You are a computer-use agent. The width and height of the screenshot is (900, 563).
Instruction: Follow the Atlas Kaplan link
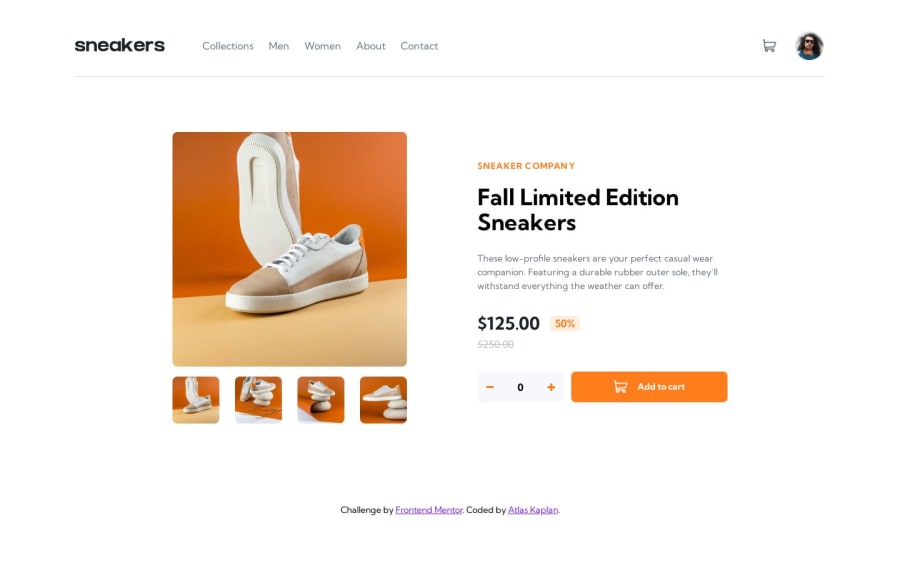pos(533,510)
